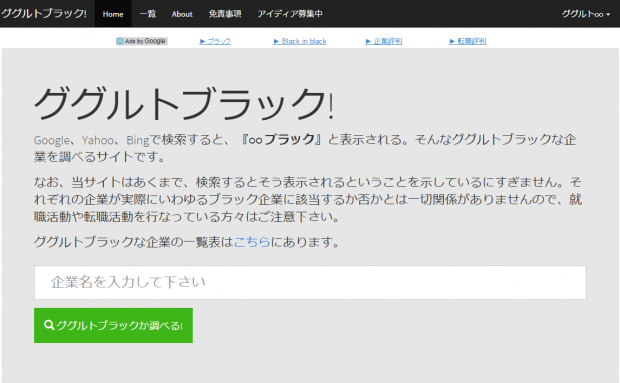Click the Ads by Google label

(x=145, y=41)
